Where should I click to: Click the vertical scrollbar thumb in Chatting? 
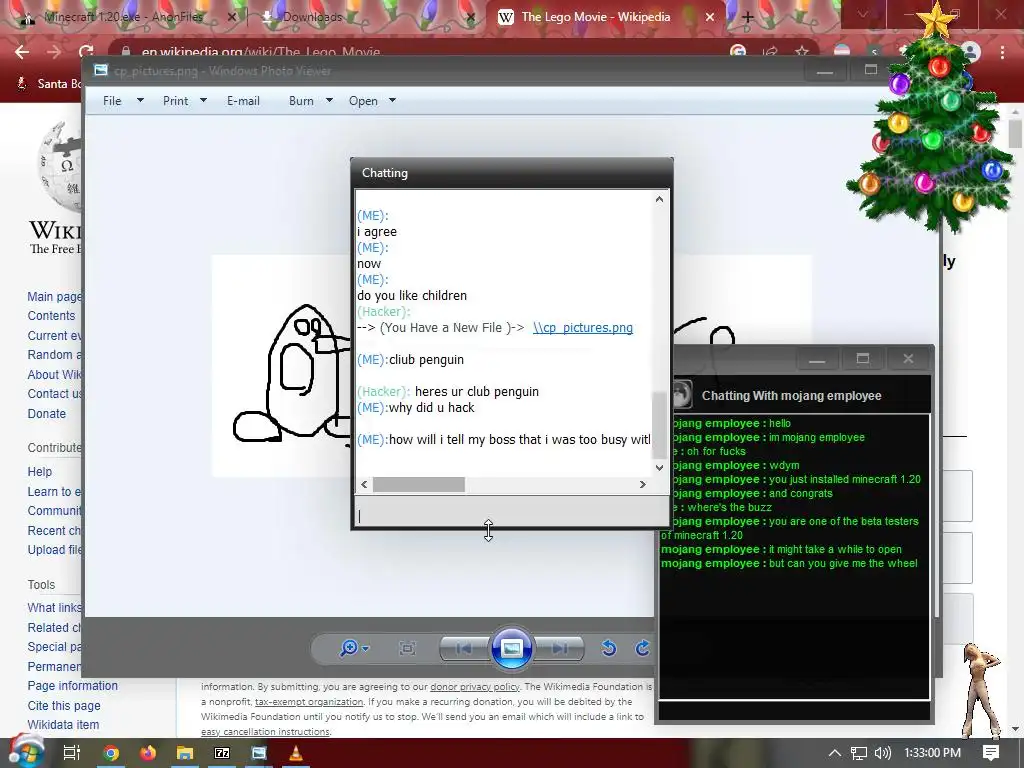click(x=660, y=424)
